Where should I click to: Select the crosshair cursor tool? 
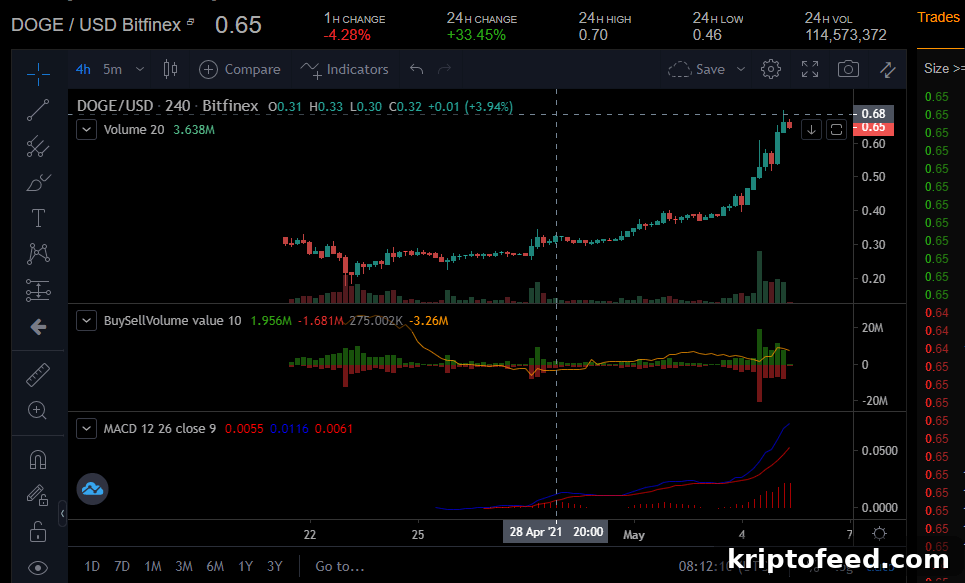tap(38, 74)
